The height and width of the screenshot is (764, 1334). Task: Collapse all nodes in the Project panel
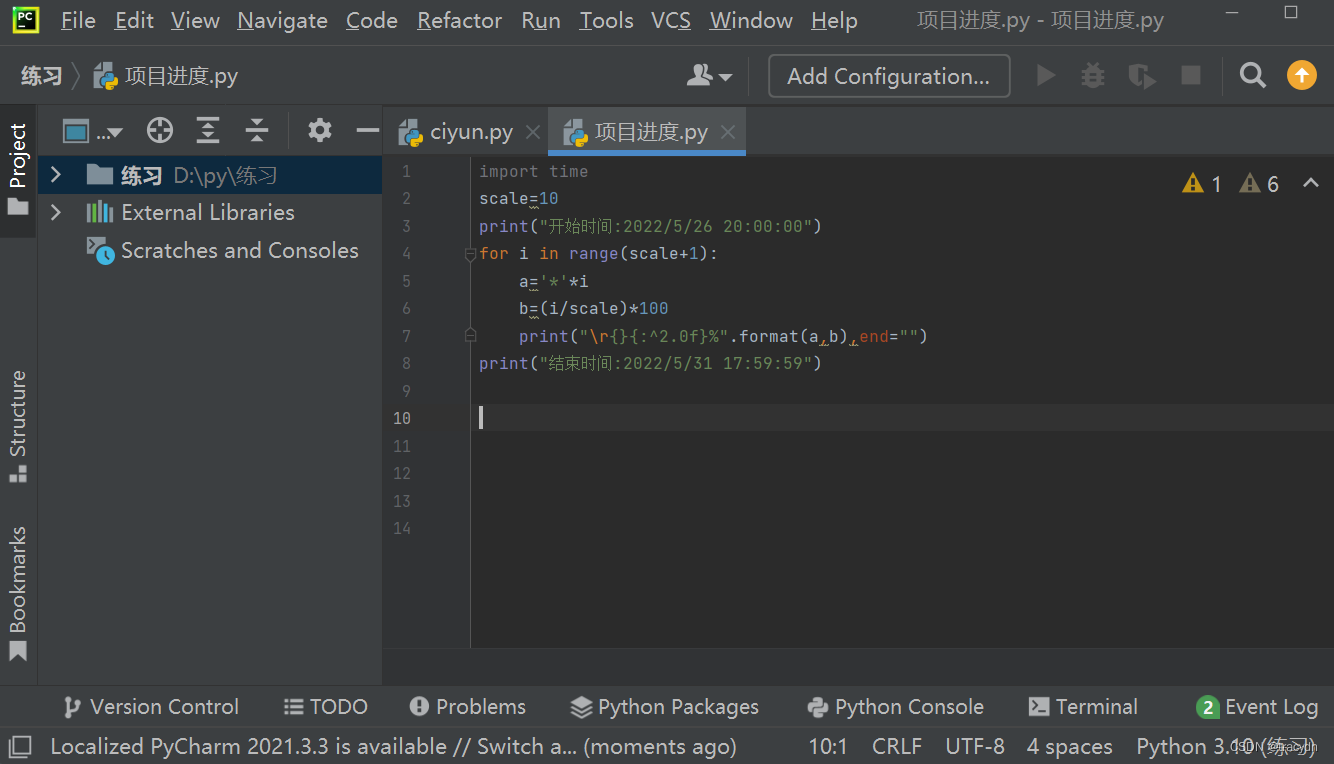[x=256, y=130]
